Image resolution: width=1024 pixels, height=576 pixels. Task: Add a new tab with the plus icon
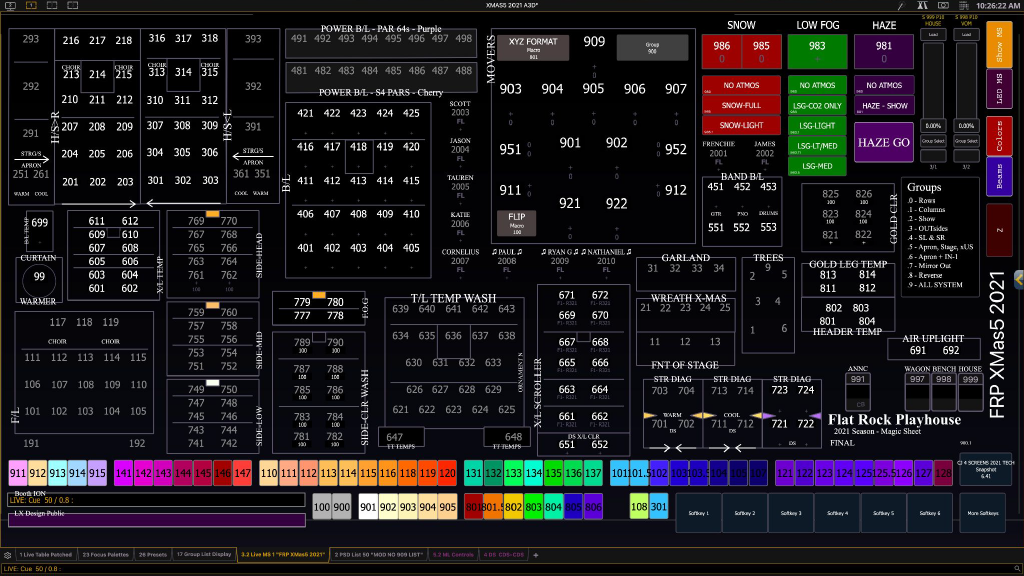tap(536, 555)
